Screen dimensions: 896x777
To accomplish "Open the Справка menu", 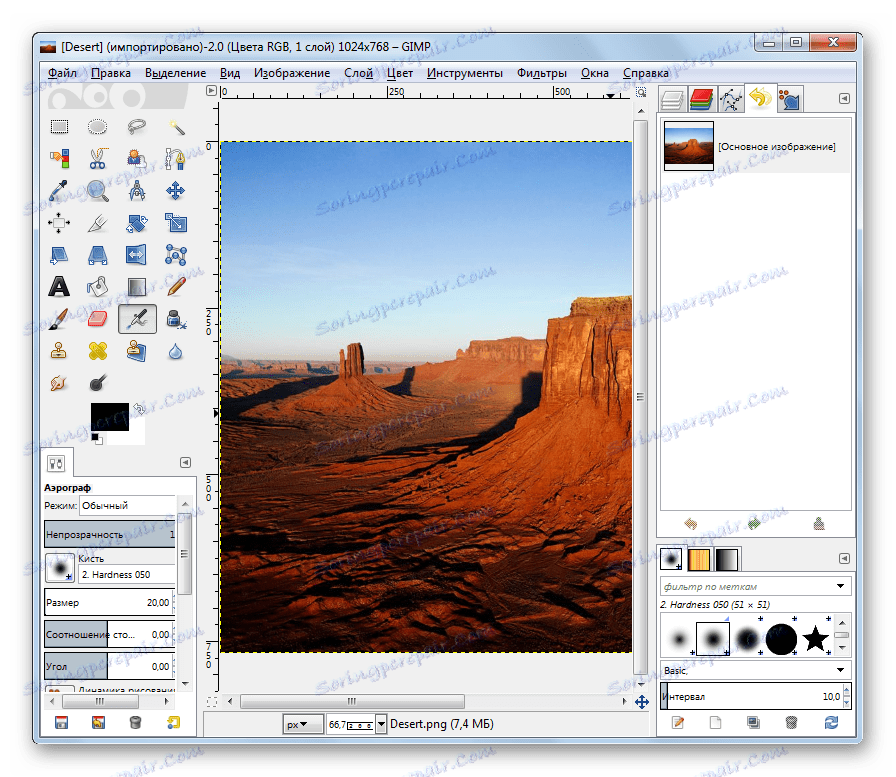I will click(x=646, y=73).
